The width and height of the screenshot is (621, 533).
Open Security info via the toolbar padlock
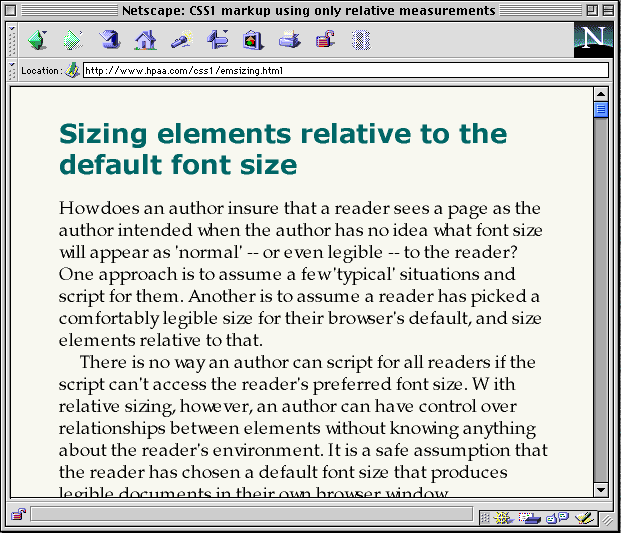[325, 41]
